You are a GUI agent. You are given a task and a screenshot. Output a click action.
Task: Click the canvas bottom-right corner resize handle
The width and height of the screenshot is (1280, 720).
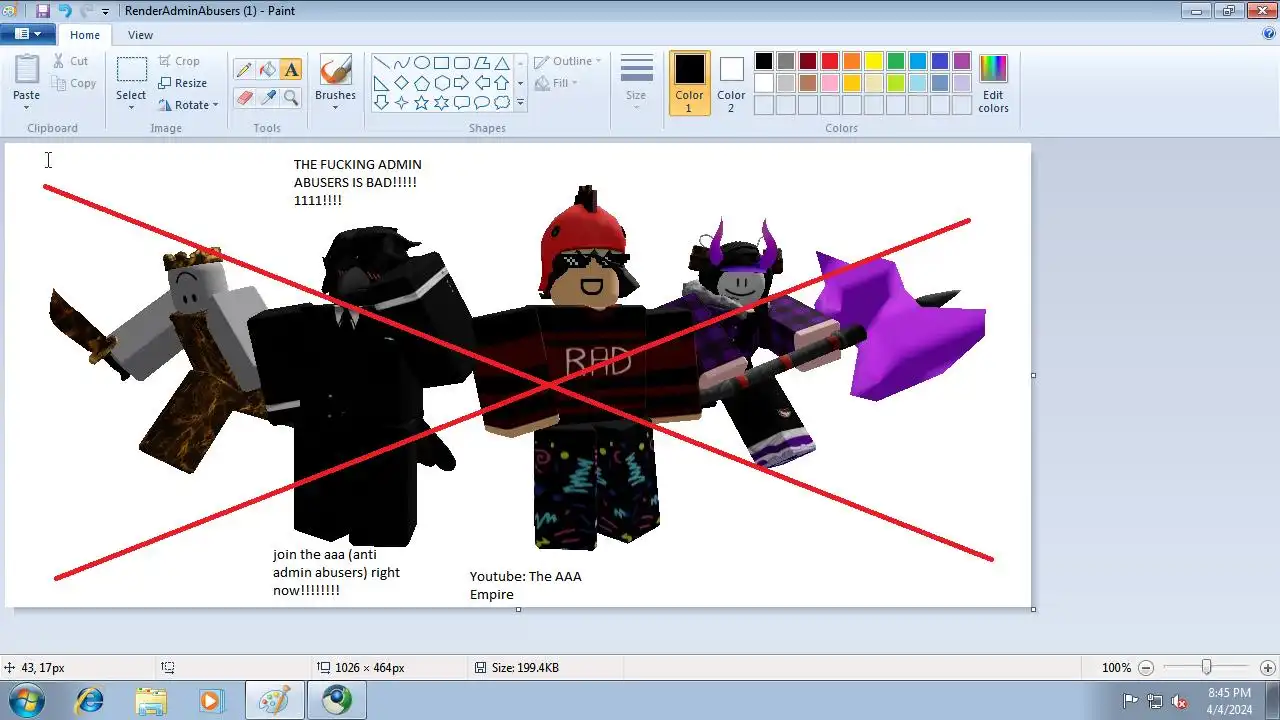tap(1033, 609)
